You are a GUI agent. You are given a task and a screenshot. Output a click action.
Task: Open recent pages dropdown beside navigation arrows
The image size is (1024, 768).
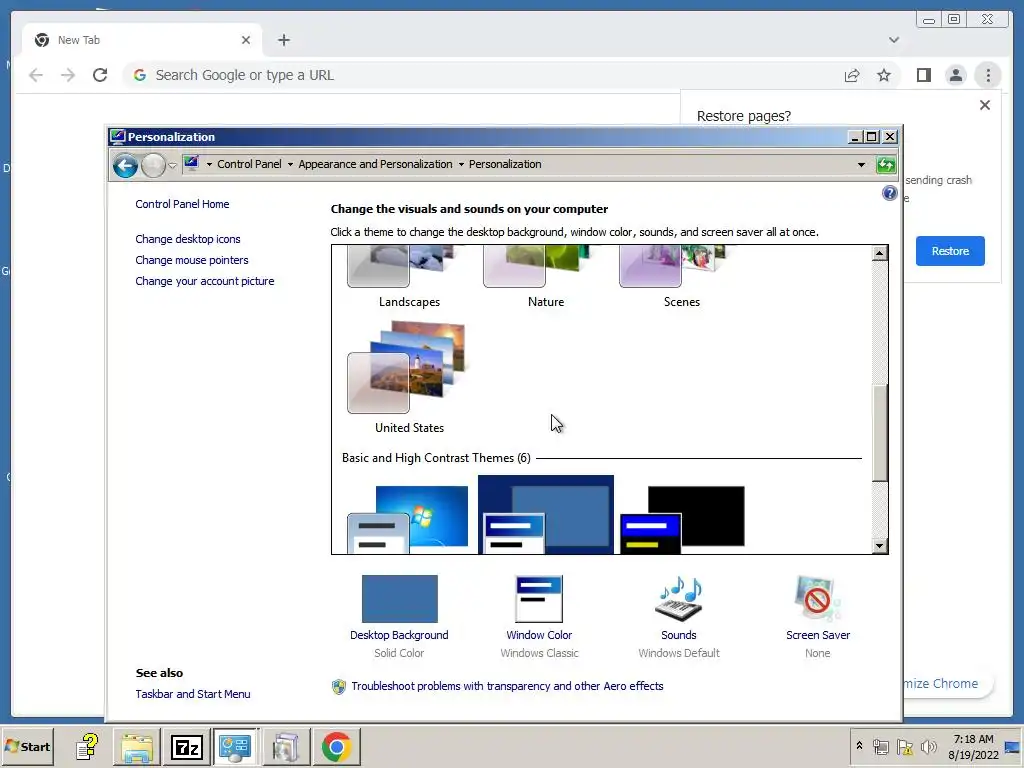pyautogui.click(x=172, y=165)
